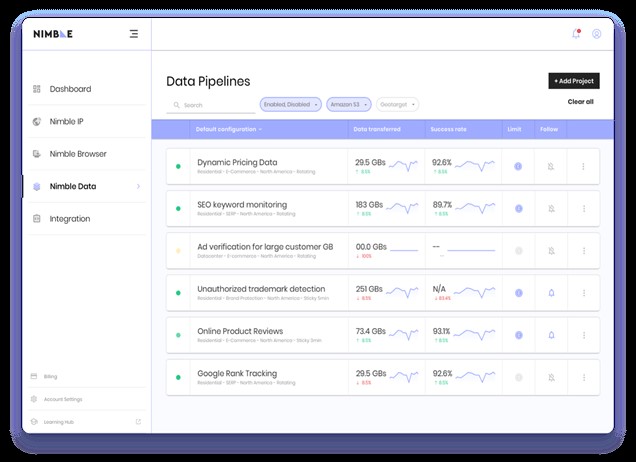Toggle the hamburger sidebar menu icon
Screen dimensions: 636x462
(x=134, y=34)
